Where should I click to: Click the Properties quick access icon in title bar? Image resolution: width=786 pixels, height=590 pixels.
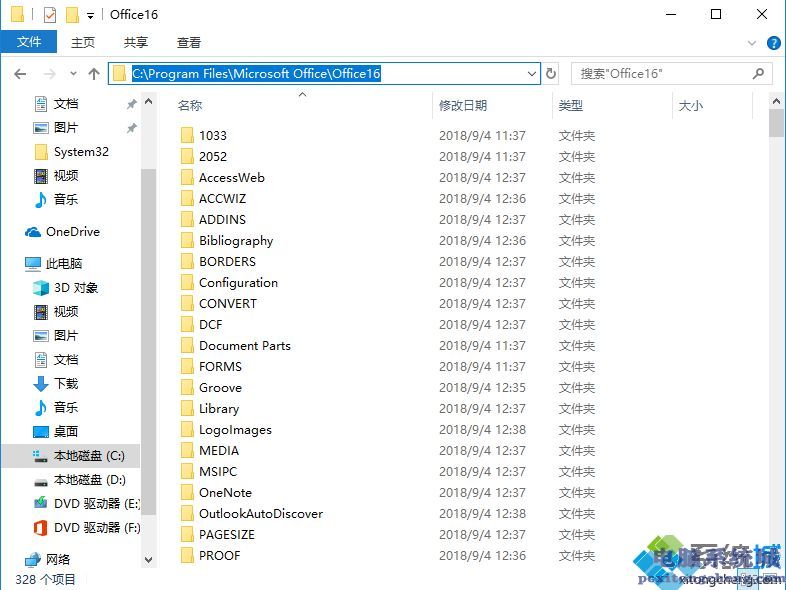[50, 15]
